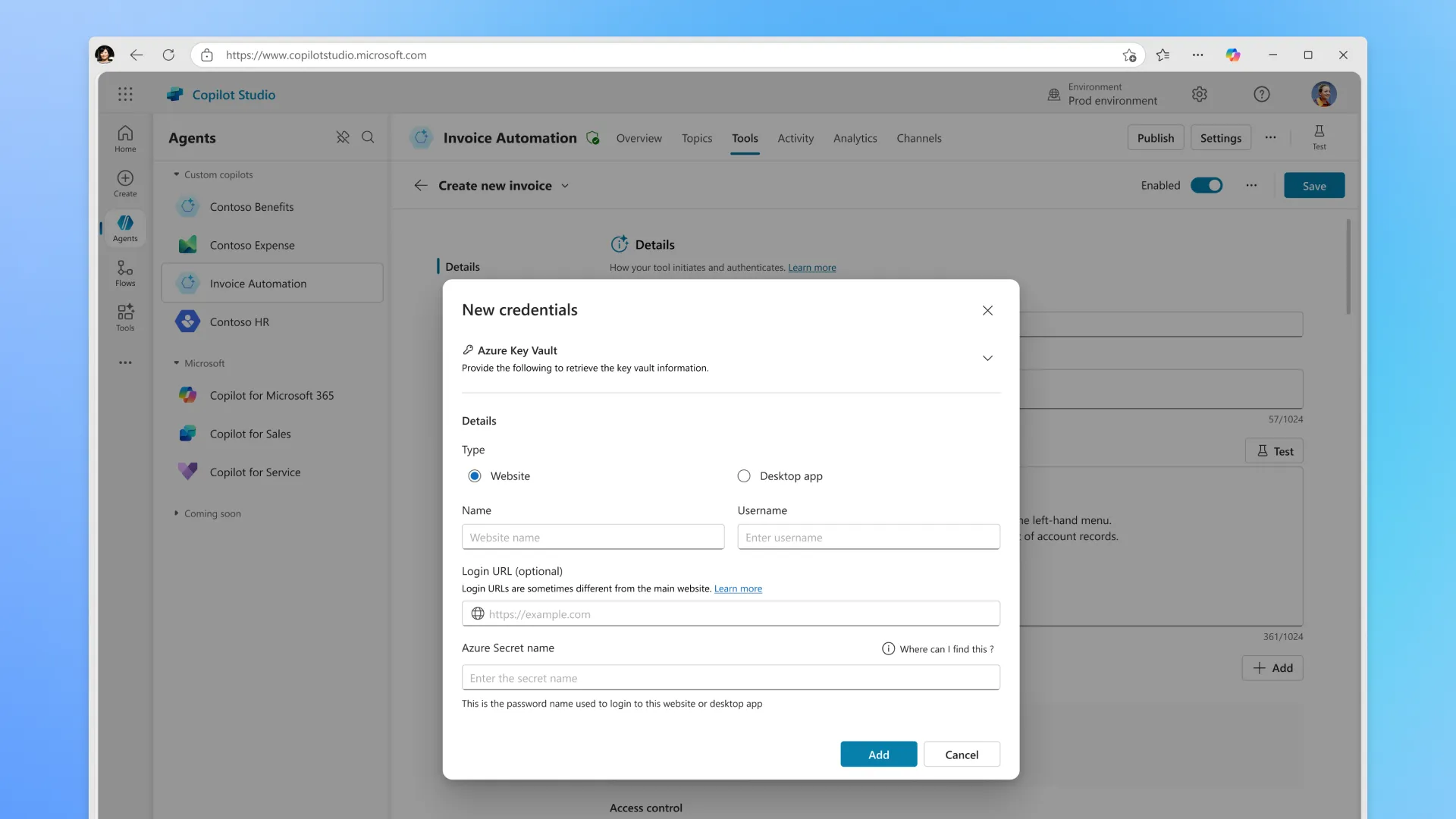Reload the browser page

click(168, 55)
